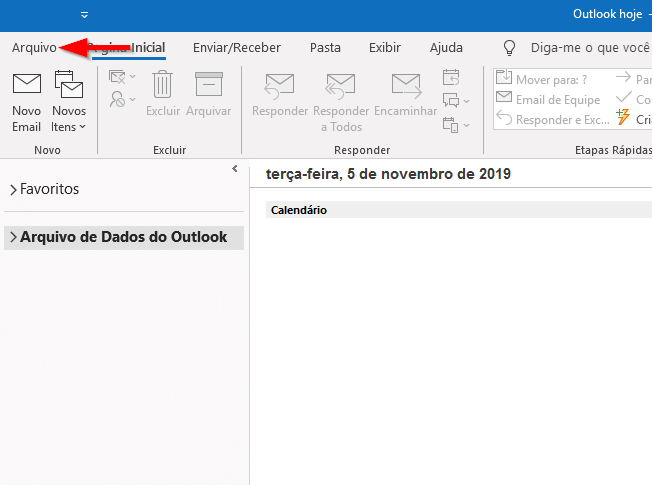The height and width of the screenshot is (486, 653).
Task: Click Responder a Todos icon
Action: 341,87
